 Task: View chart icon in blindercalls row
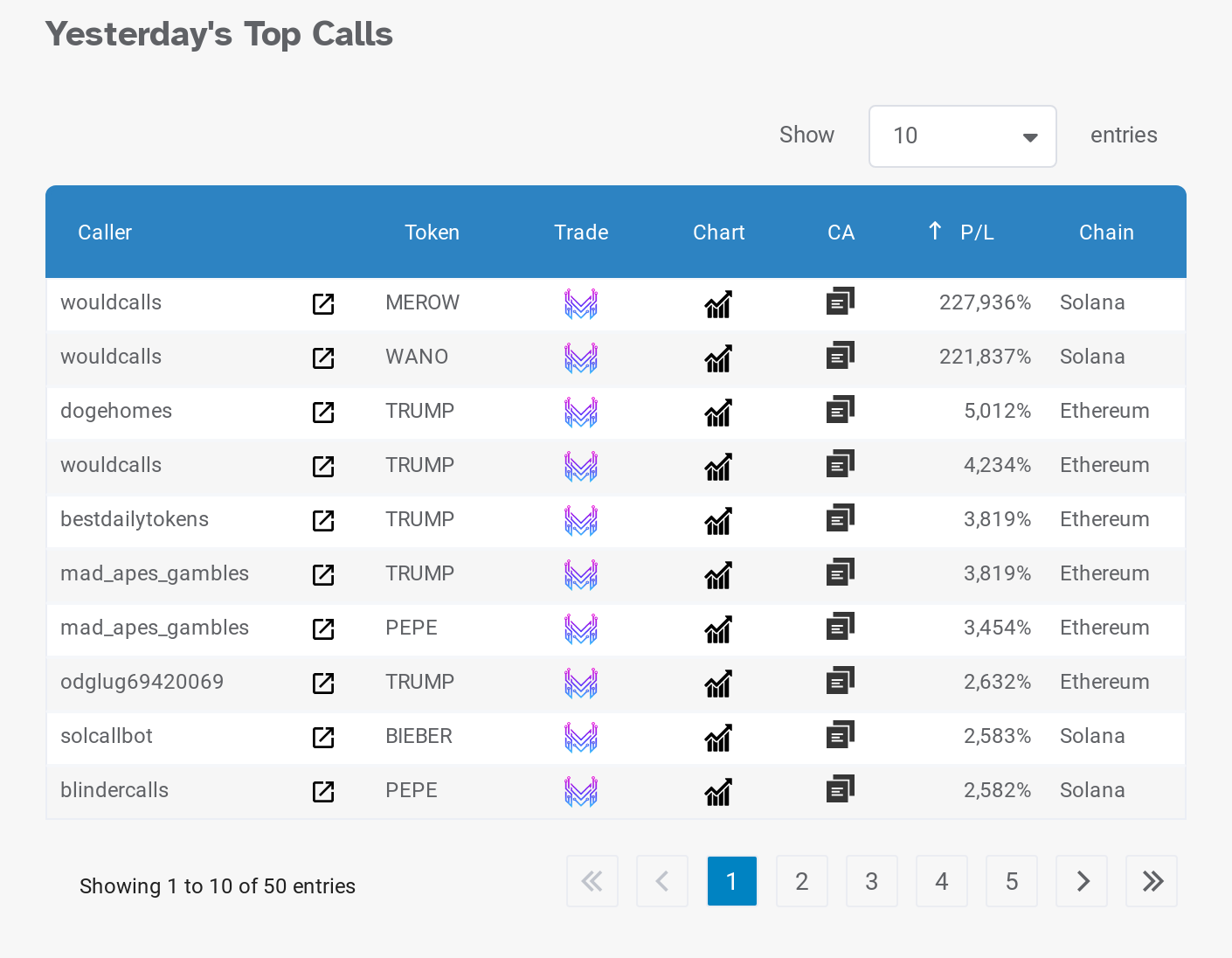pos(718,791)
